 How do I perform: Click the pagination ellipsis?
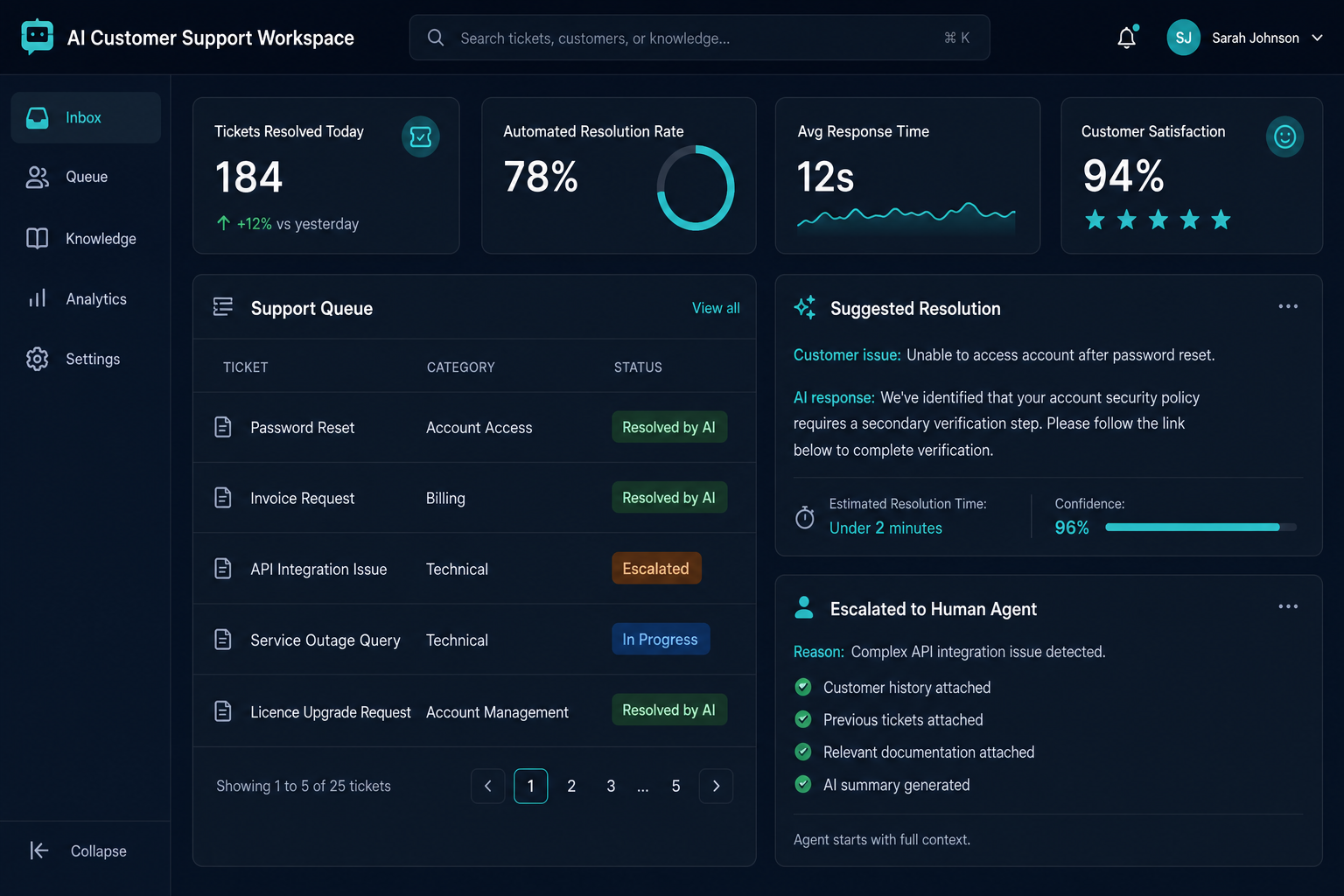click(643, 788)
